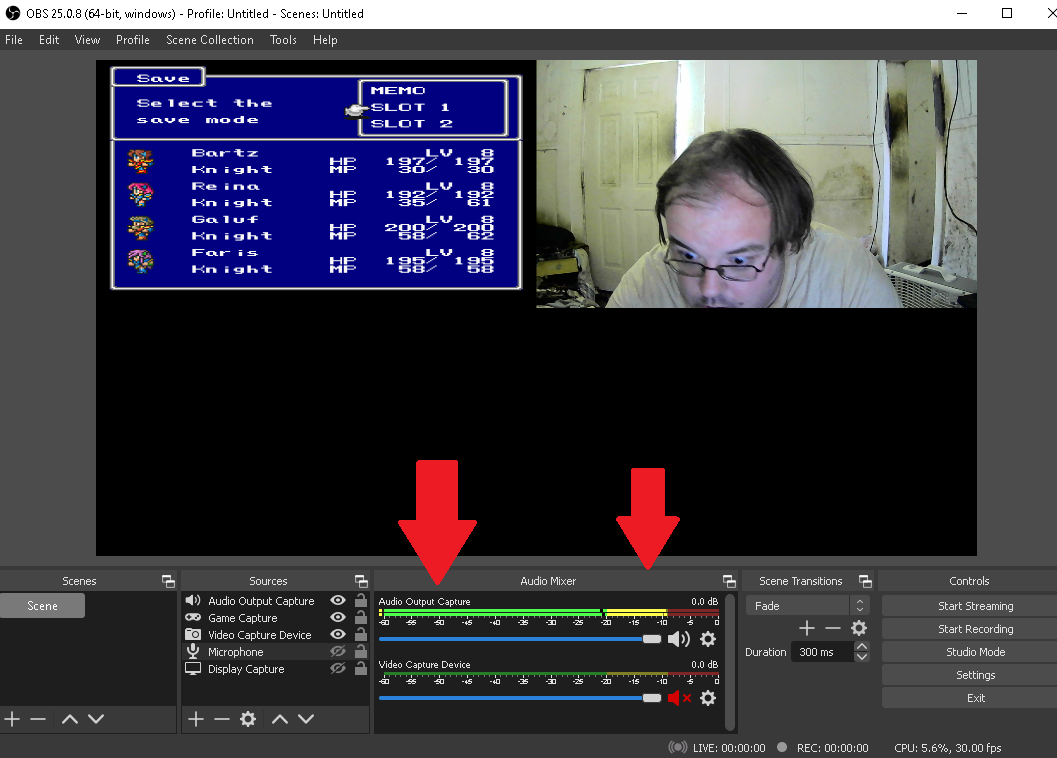
Task: Move source down in Sources list
Action: (306, 719)
